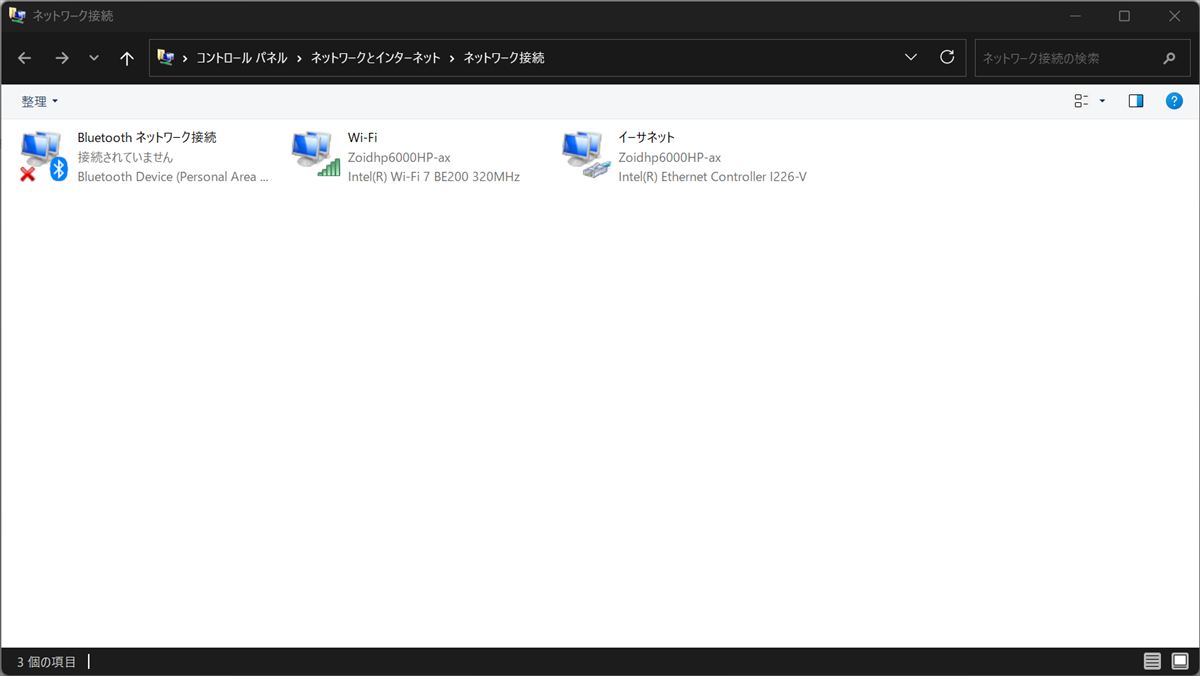Click the search magnifier icon
Screen dimensions: 1200x676
tap(1169, 58)
